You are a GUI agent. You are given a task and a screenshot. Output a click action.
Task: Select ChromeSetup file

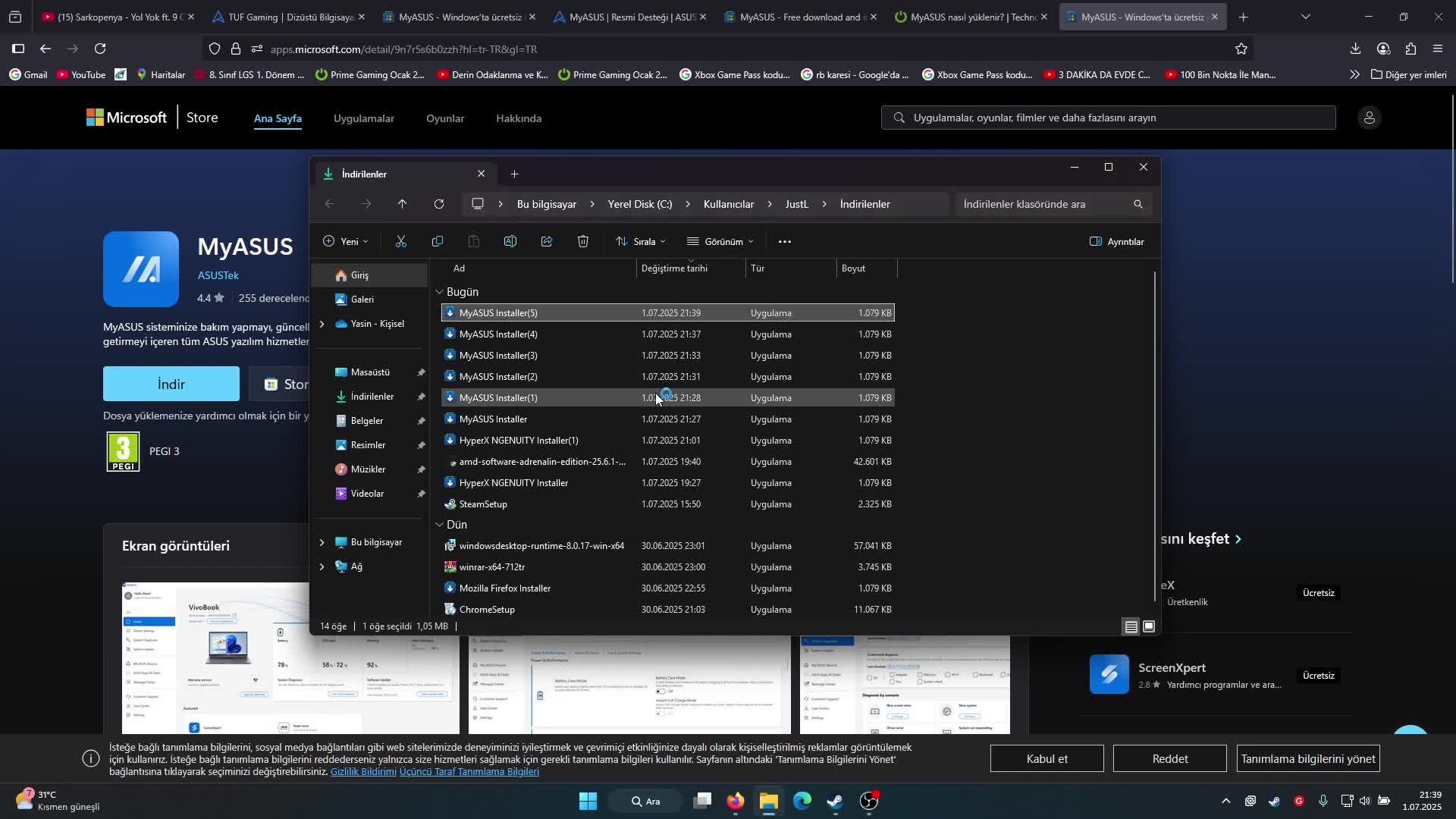click(668, 609)
